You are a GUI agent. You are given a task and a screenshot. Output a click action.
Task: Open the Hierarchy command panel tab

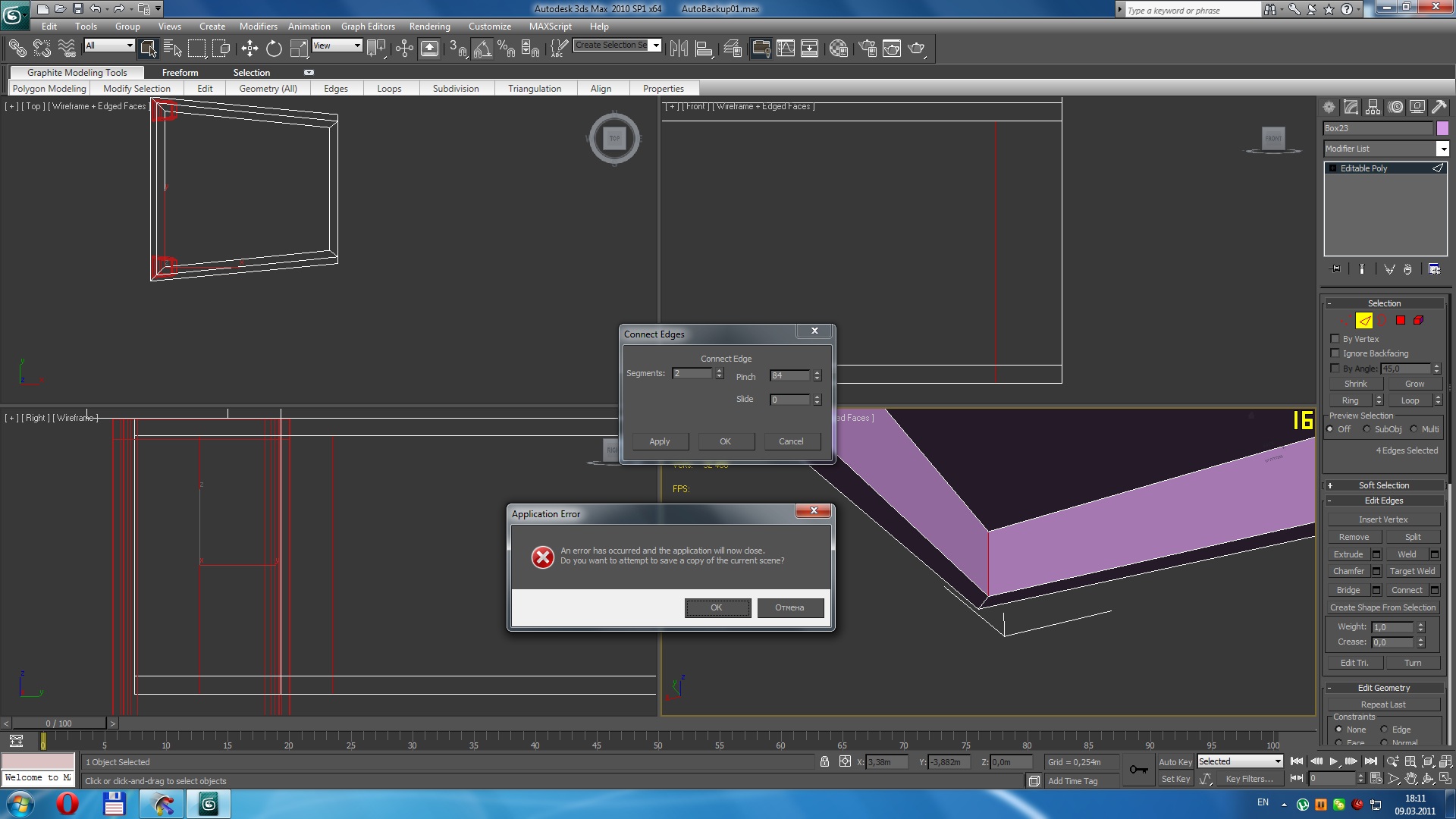(1373, 107)
